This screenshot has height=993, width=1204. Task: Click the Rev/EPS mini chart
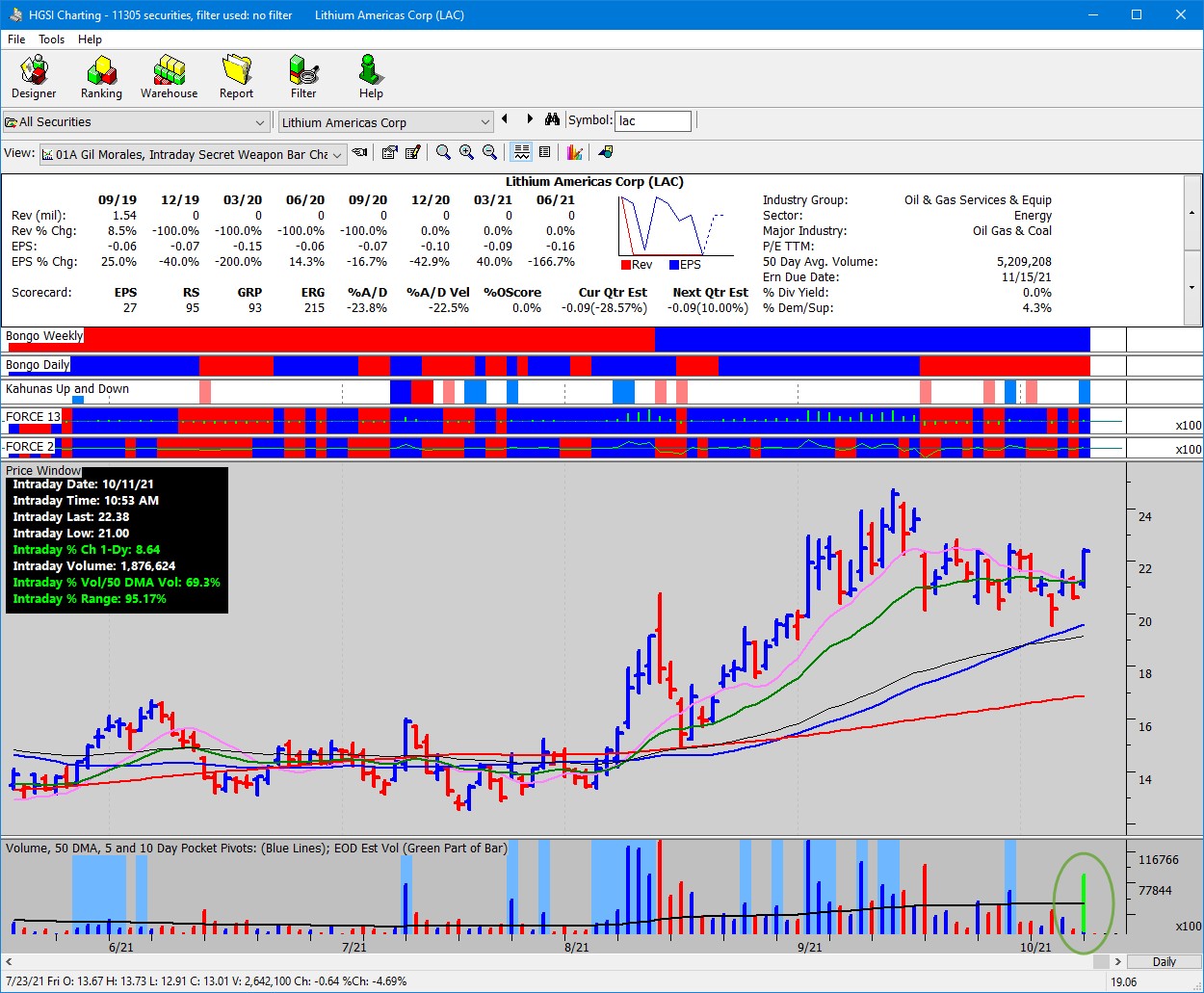click(x=676, y=225)
